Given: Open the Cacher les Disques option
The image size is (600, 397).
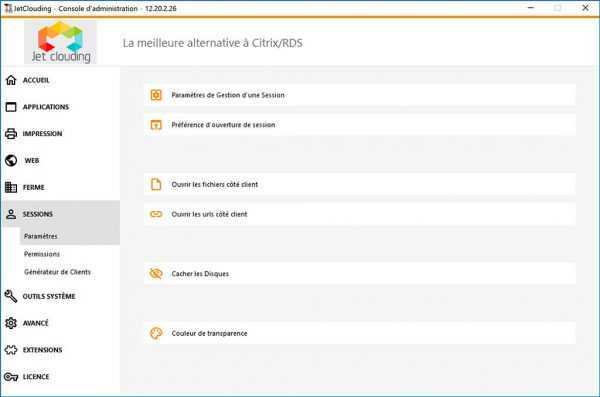Looking at the screenshot, I should click(x=360, y=274).
